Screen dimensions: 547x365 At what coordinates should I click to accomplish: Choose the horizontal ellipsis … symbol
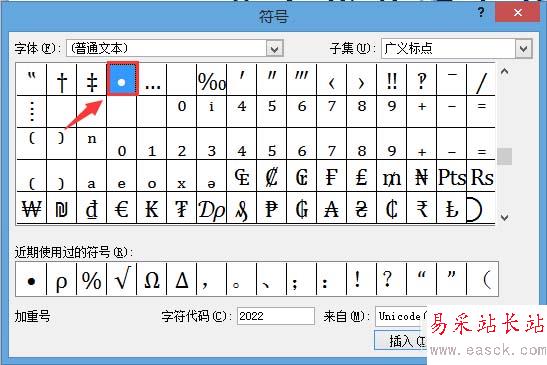[152, 80]
